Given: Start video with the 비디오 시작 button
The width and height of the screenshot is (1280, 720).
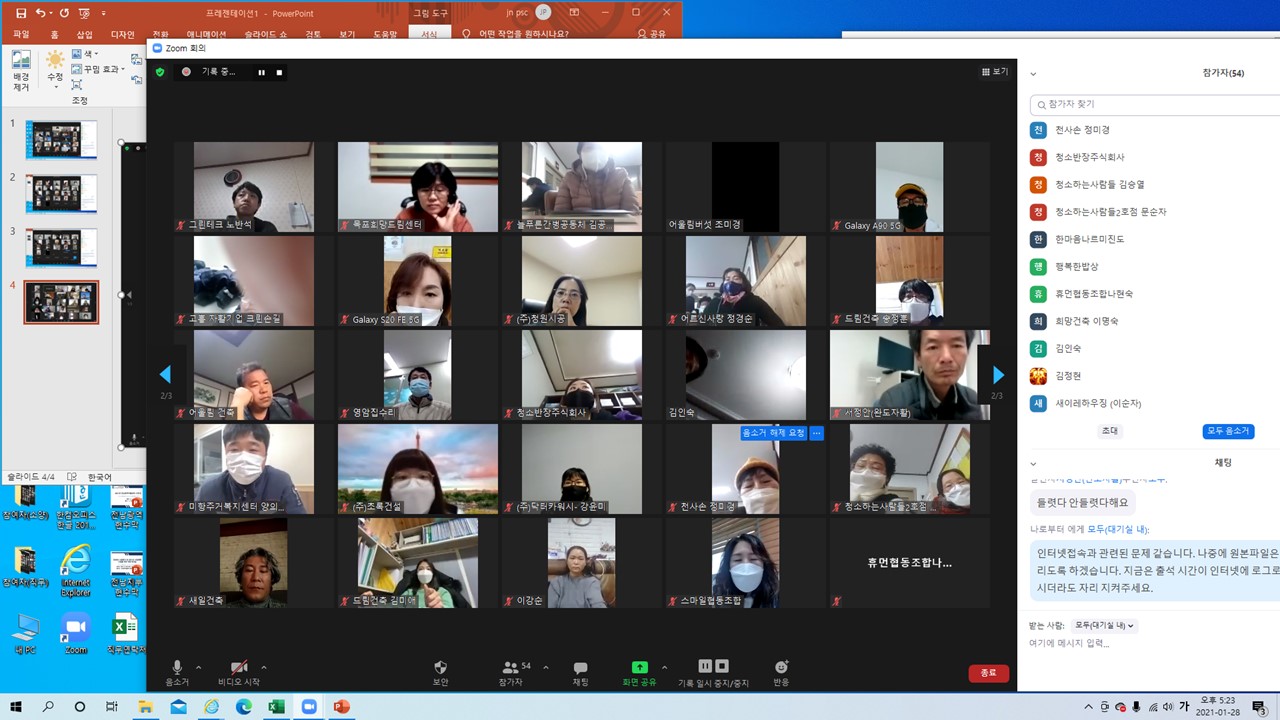Looking at the screenshot, I should point(238,671).
